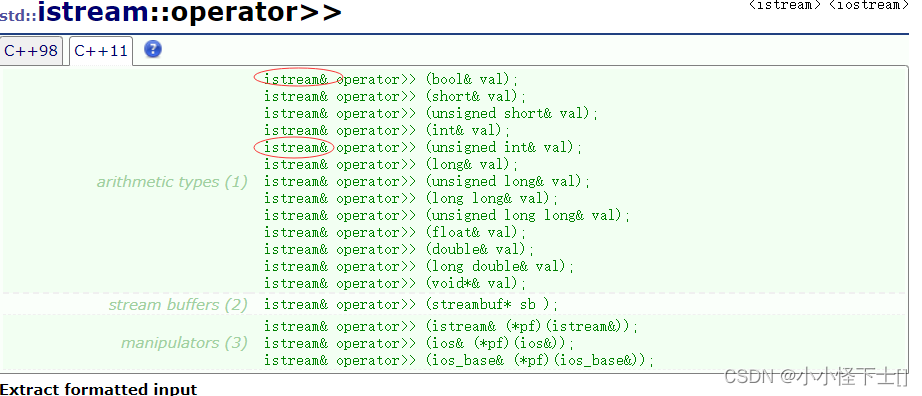The image size is (922, 396).
Task: Select the (short& val) overload line
Action: pyautogui.click(x=395, y=96)
